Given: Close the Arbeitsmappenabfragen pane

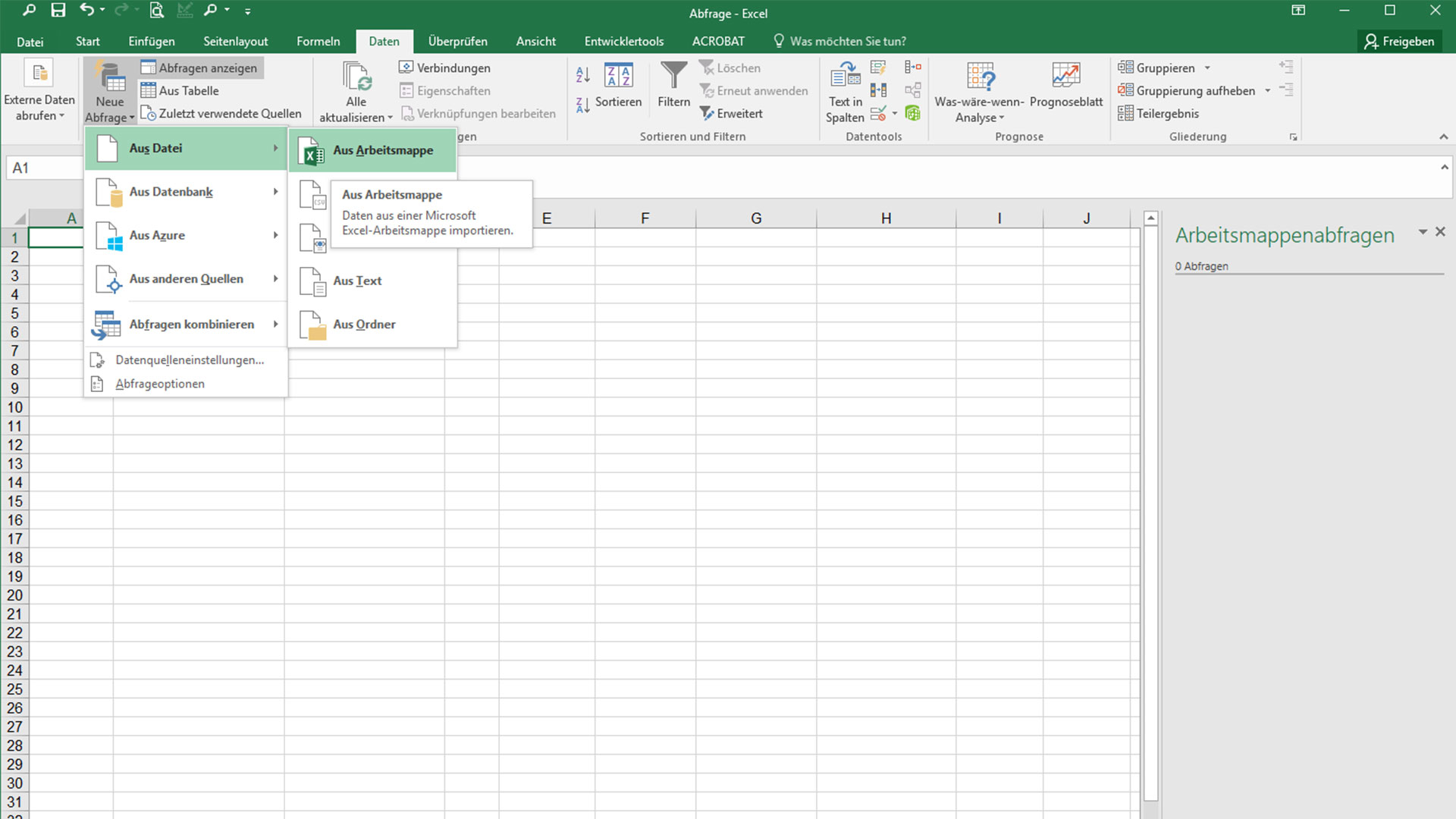Looking at the screenshot, I should (1440, 231).
